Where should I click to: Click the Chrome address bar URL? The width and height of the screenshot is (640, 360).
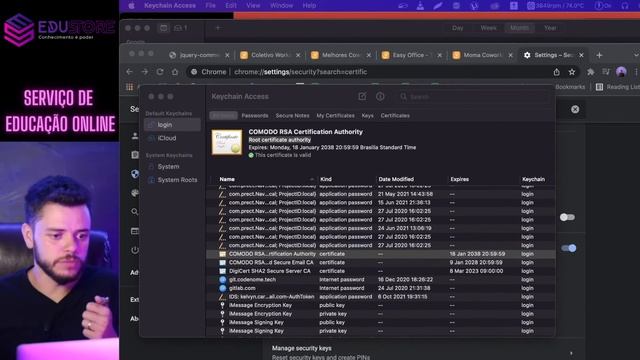(300, 72)
